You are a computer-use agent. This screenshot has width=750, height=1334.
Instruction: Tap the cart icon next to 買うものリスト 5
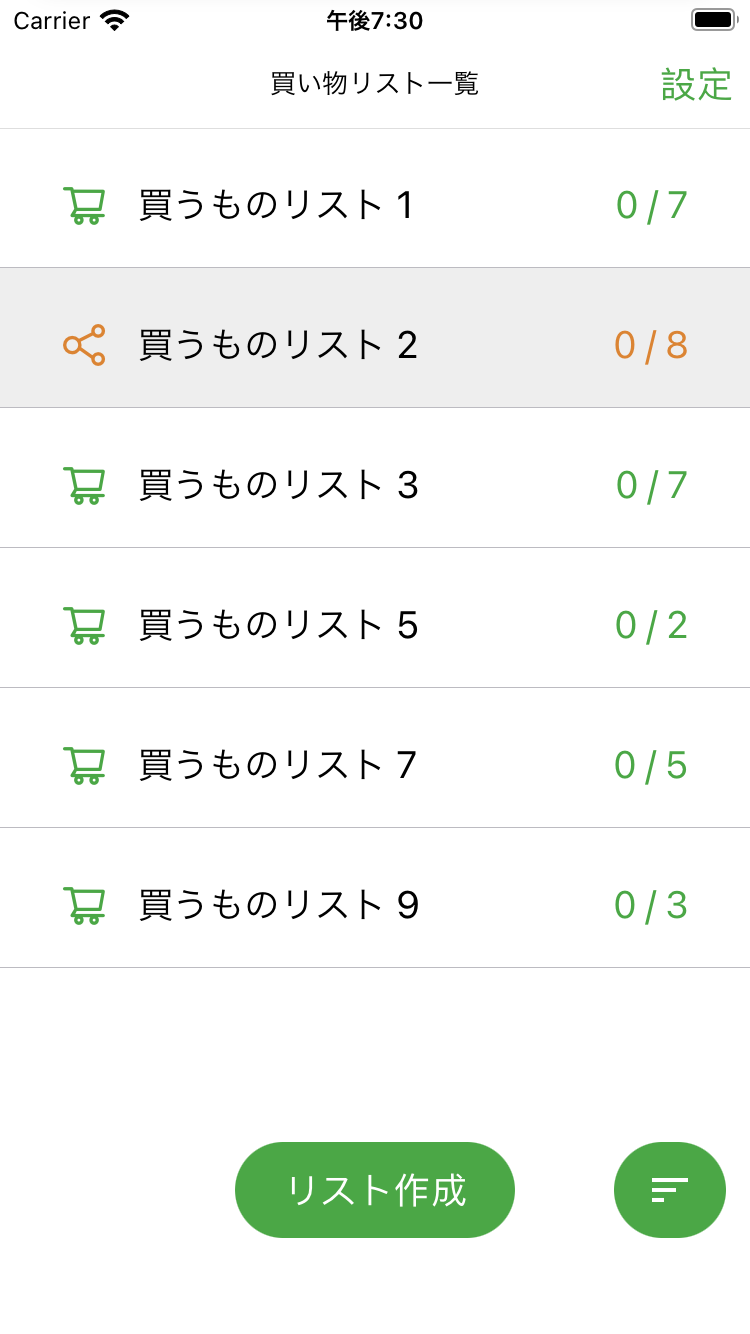coord(84,625)
